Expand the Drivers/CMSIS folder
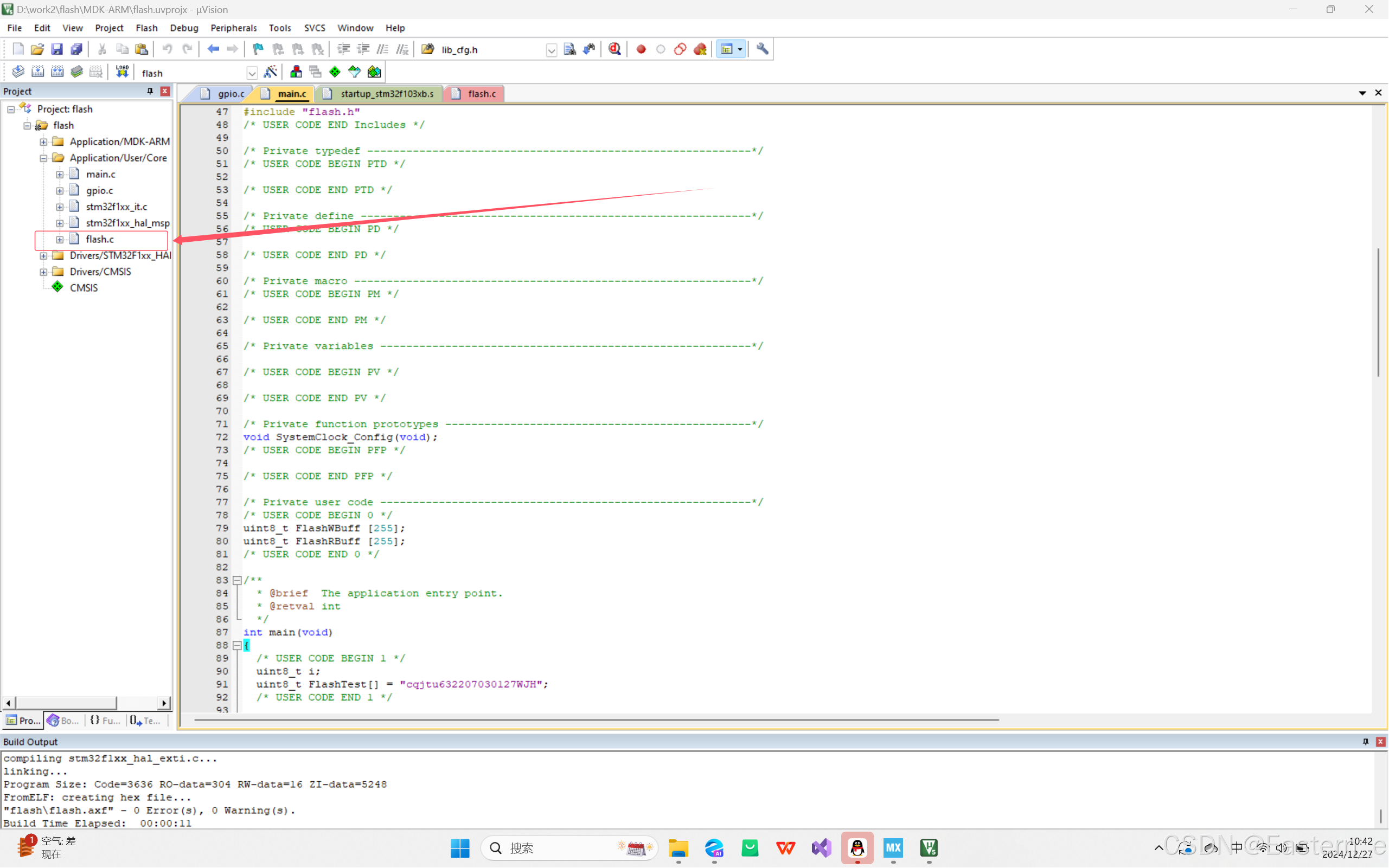Viewport: 1389px width, 868px height. click(x=43, y=272)
